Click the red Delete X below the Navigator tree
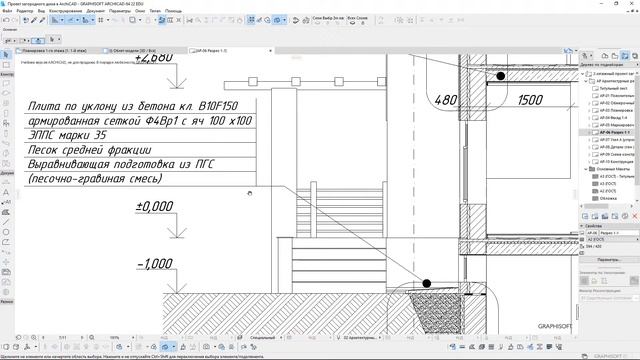This screenshot has height=360, width=640. [635, 216]
